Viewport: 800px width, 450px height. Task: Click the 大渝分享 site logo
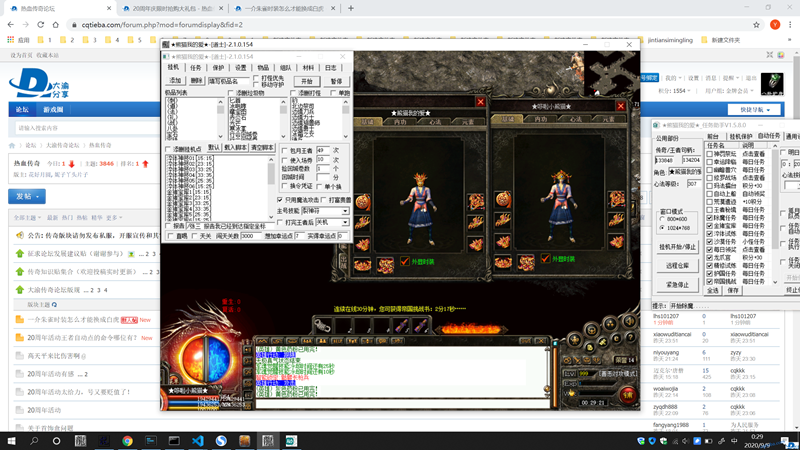[x=39, y=84]
